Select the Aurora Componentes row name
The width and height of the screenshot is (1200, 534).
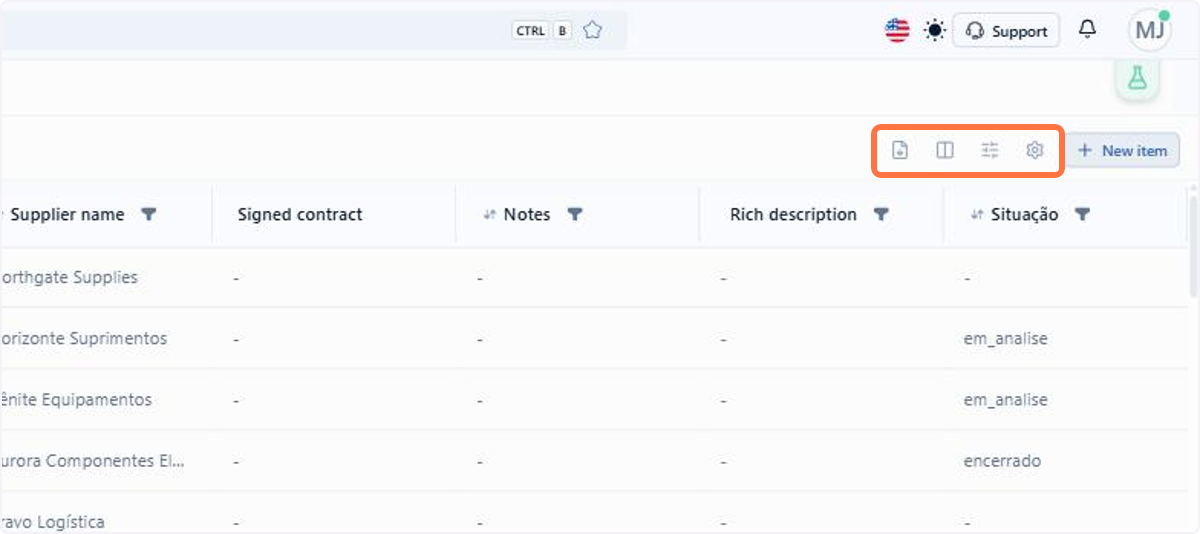click(93, 461)
